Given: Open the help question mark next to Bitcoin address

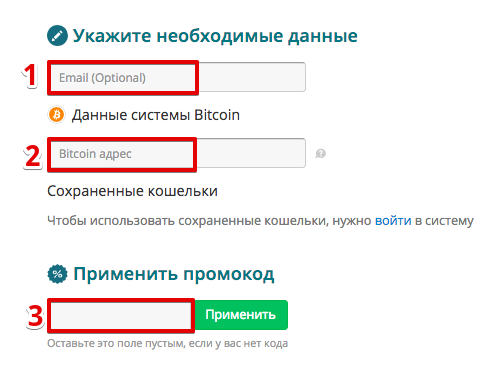Looking at the screenshot, I should pyautogui.click(x=320, y=154).
